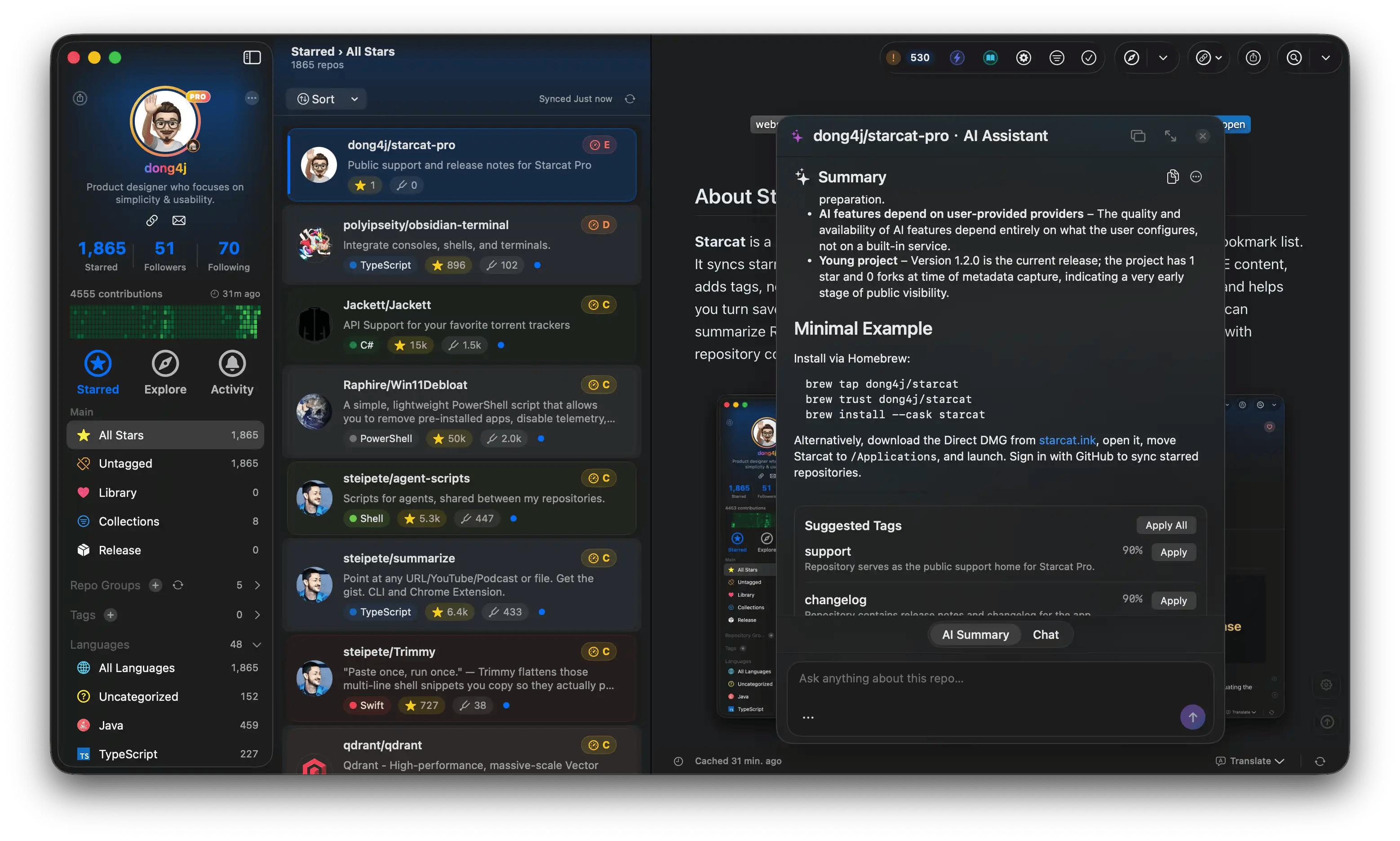Click the contributions heatmap graph

(x=165, y=322)
